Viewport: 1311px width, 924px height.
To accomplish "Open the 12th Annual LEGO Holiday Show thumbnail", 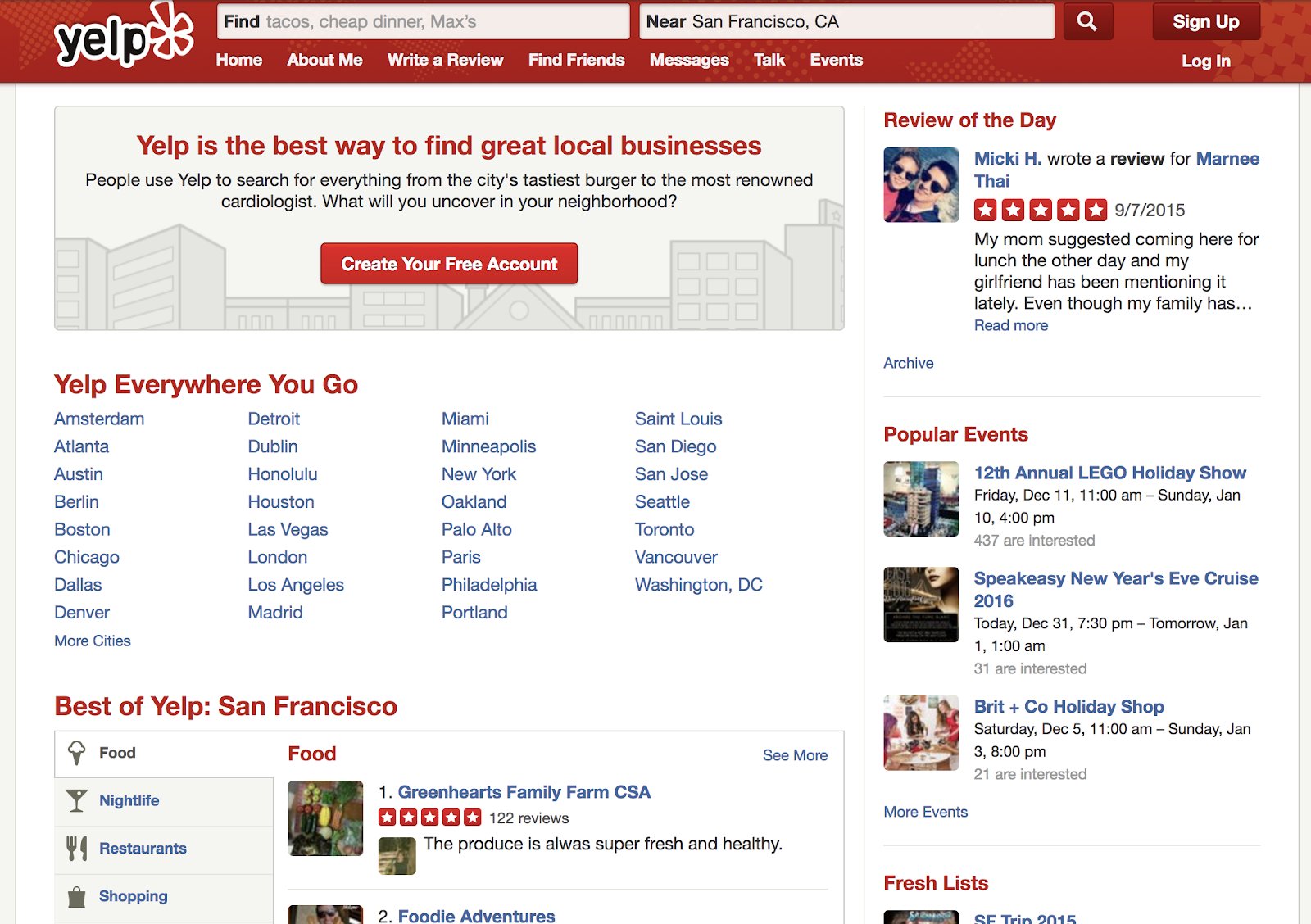I will tap(920, 499).
